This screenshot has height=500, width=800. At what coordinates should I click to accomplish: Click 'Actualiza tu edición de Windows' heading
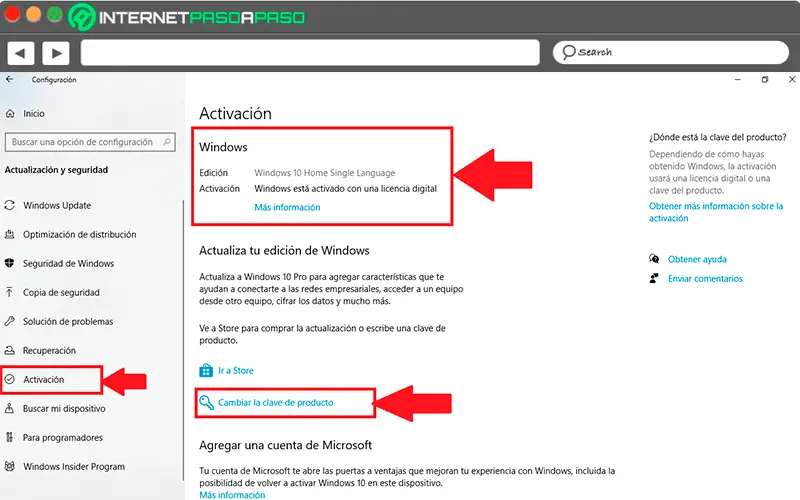tap(284, 251)
